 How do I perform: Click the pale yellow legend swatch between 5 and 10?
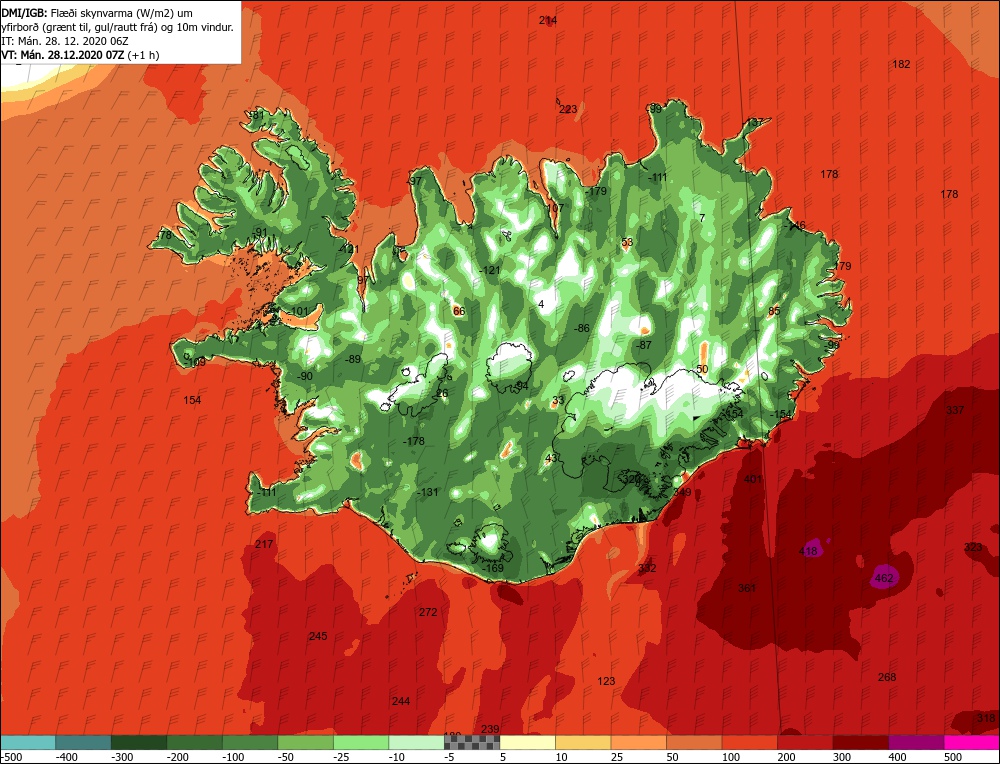[527, 742]
